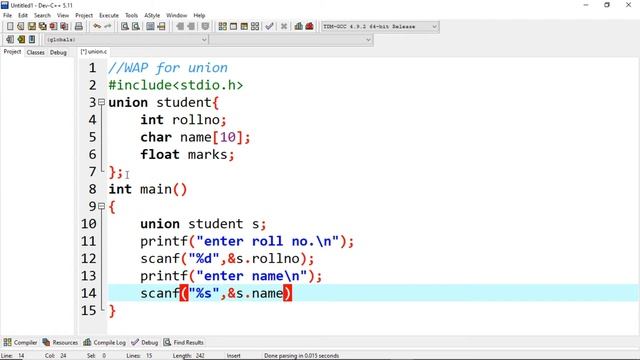Viewport: 640px width, 360px height.
Task: Click the '#include<stdio.h>' code line
Action: pos(176,85)
